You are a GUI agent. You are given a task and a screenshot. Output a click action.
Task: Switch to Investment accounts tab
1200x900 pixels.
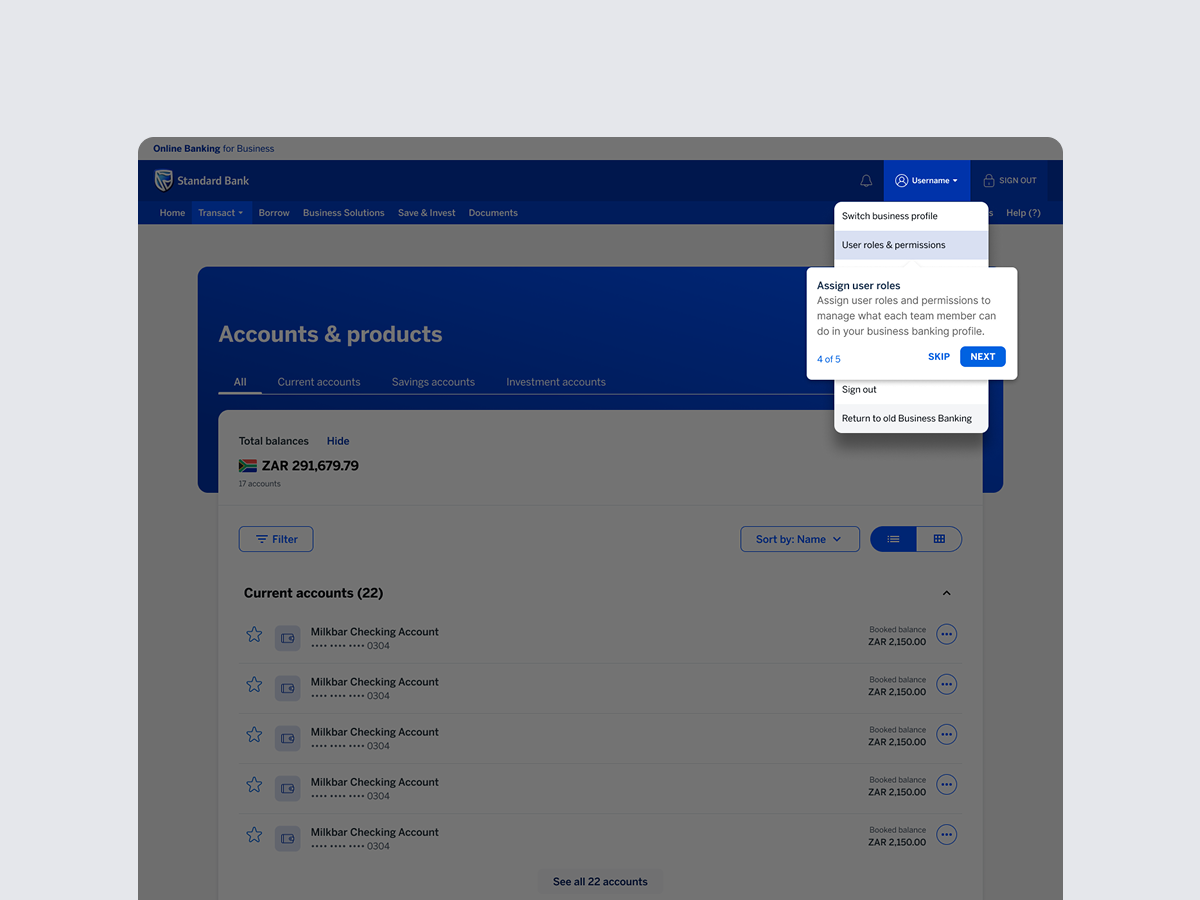556,382
